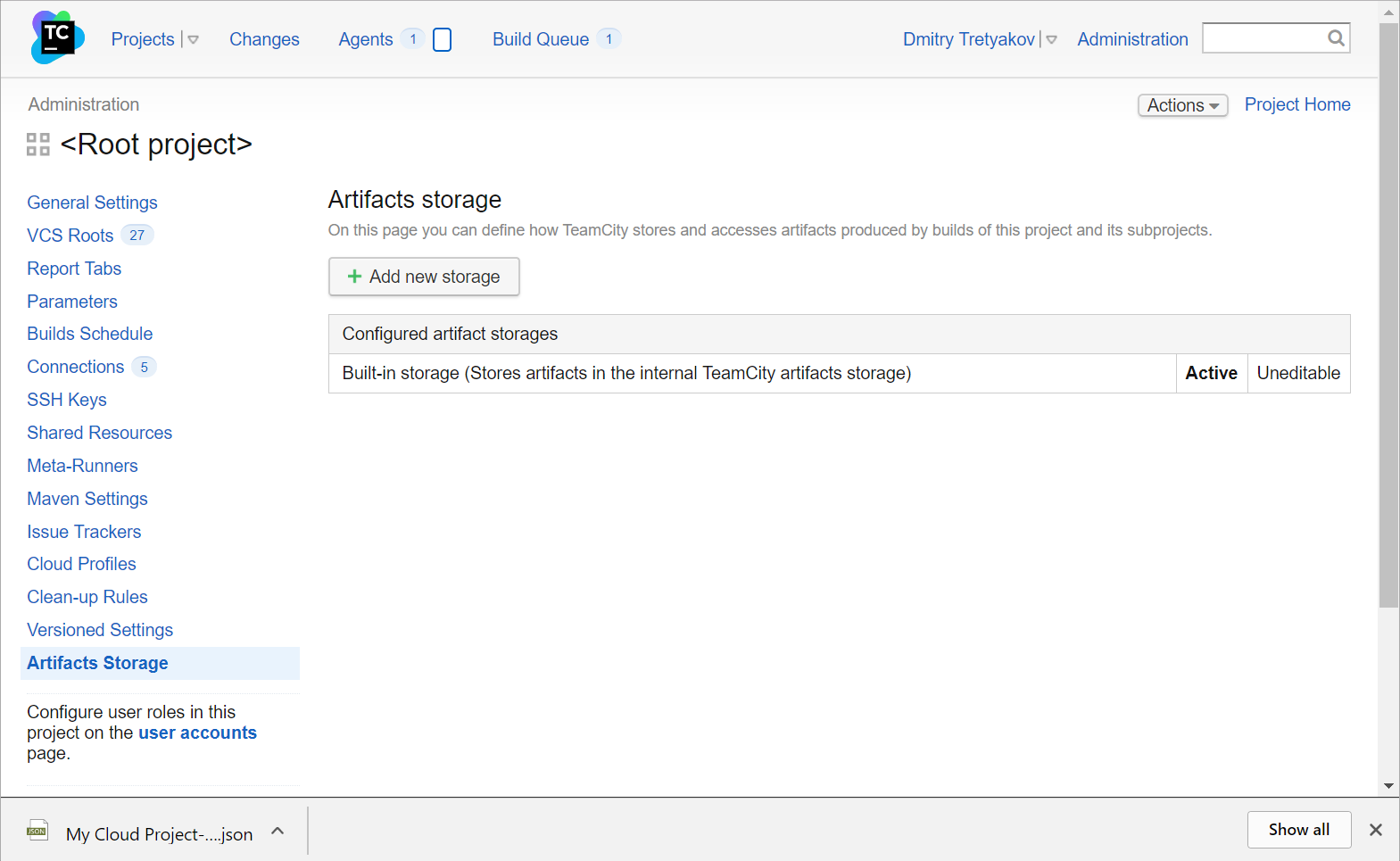This screenshot has height=861, width=1400.
Task: Open the Actions dropdown menu
Action: 1183,105
